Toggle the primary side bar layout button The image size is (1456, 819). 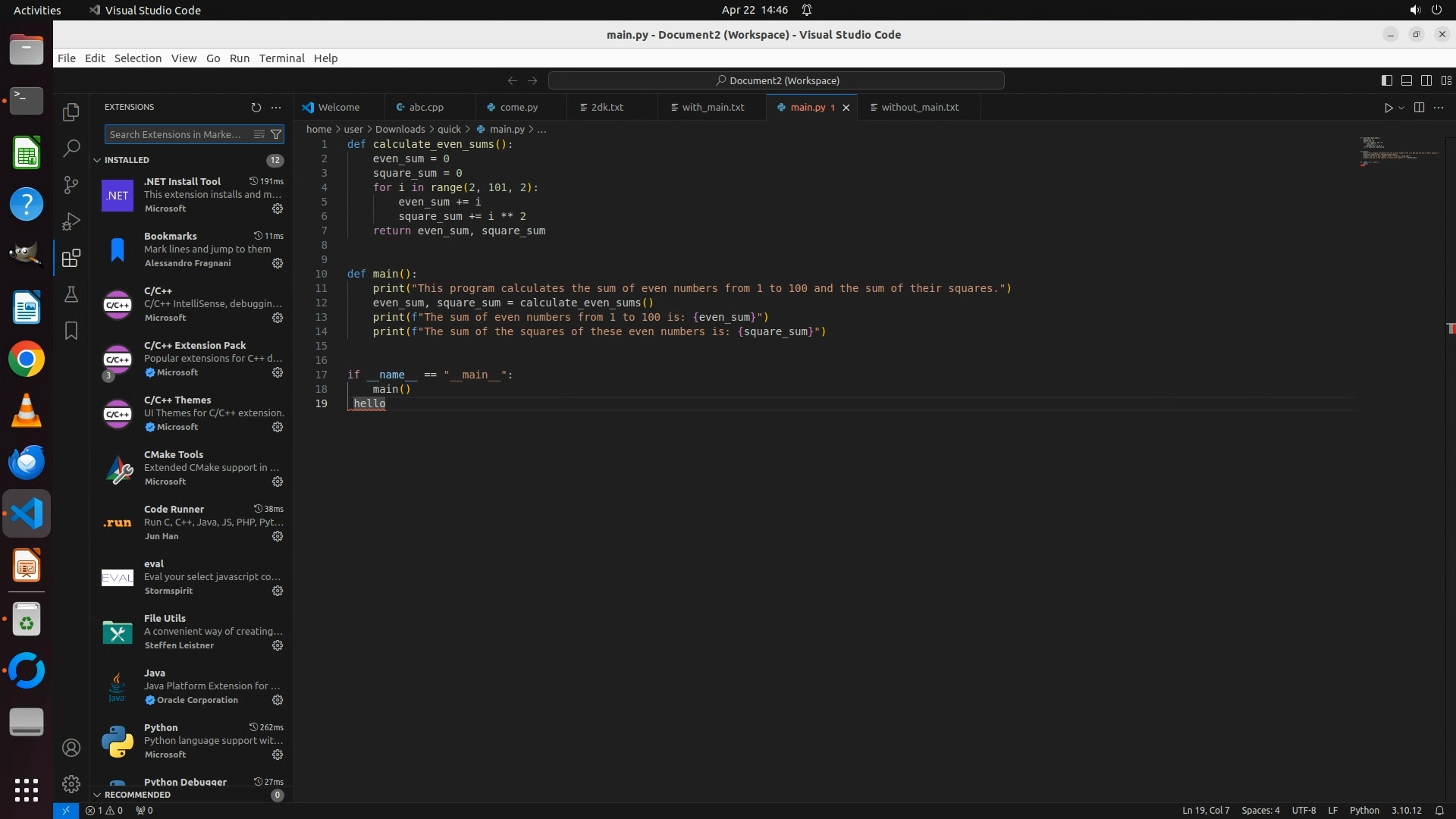point(1387,80)
